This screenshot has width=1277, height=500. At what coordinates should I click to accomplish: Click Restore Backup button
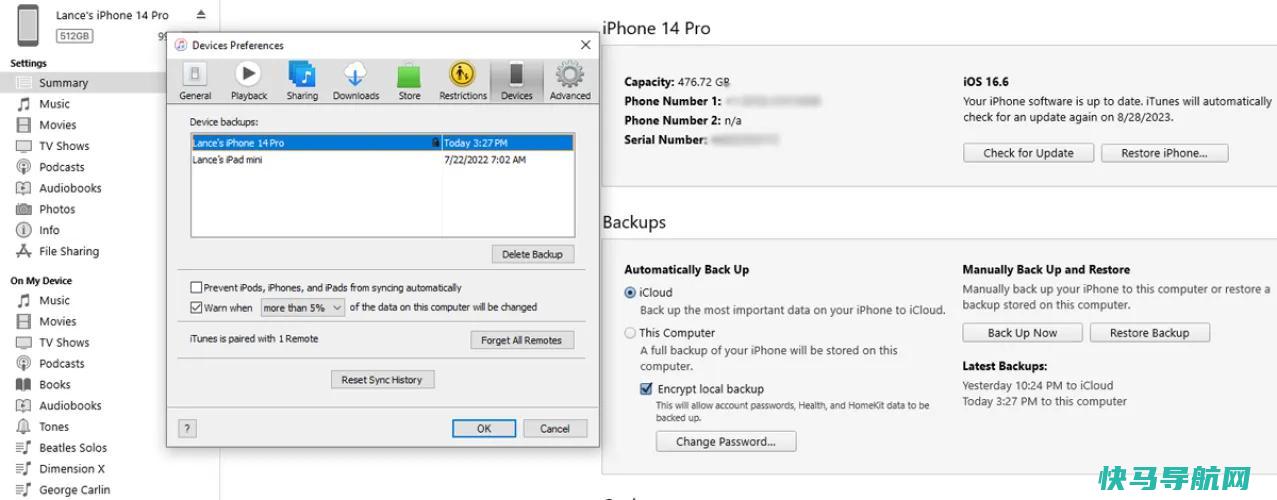(x=1149, y=333)
